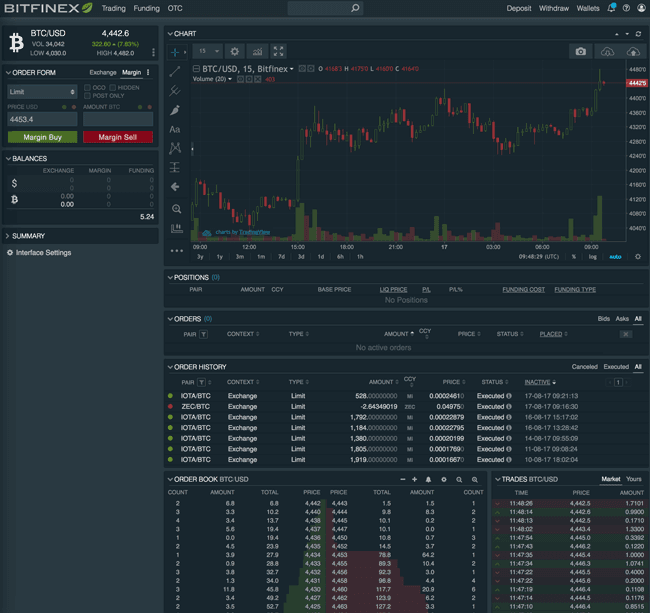Select the pitchfork drawing tool

[175, 90]
